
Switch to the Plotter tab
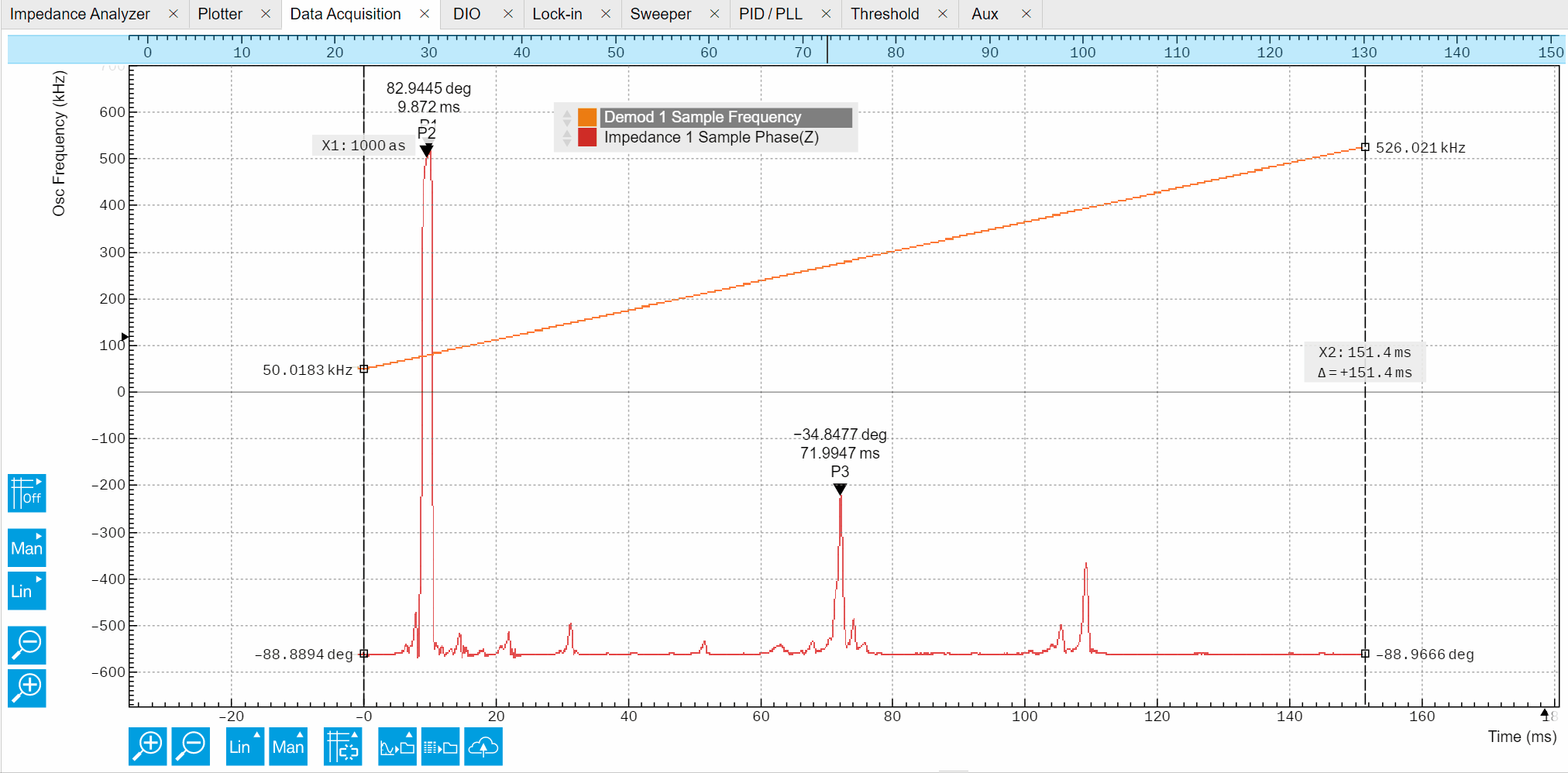[x=219, y=13]
